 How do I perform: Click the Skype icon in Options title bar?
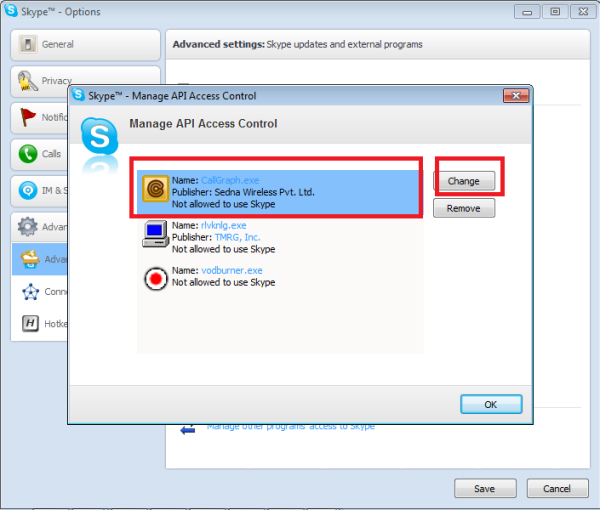11,10
